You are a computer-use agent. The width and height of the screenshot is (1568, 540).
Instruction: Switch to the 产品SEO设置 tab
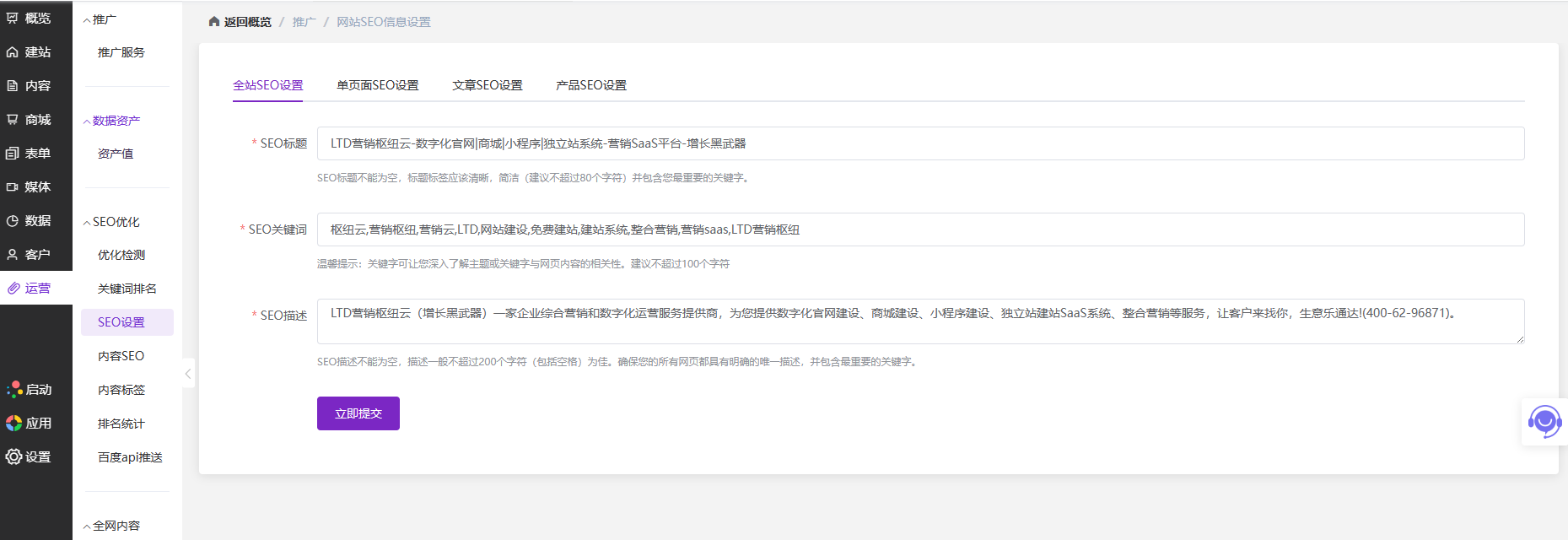click(x=590, y=85)
